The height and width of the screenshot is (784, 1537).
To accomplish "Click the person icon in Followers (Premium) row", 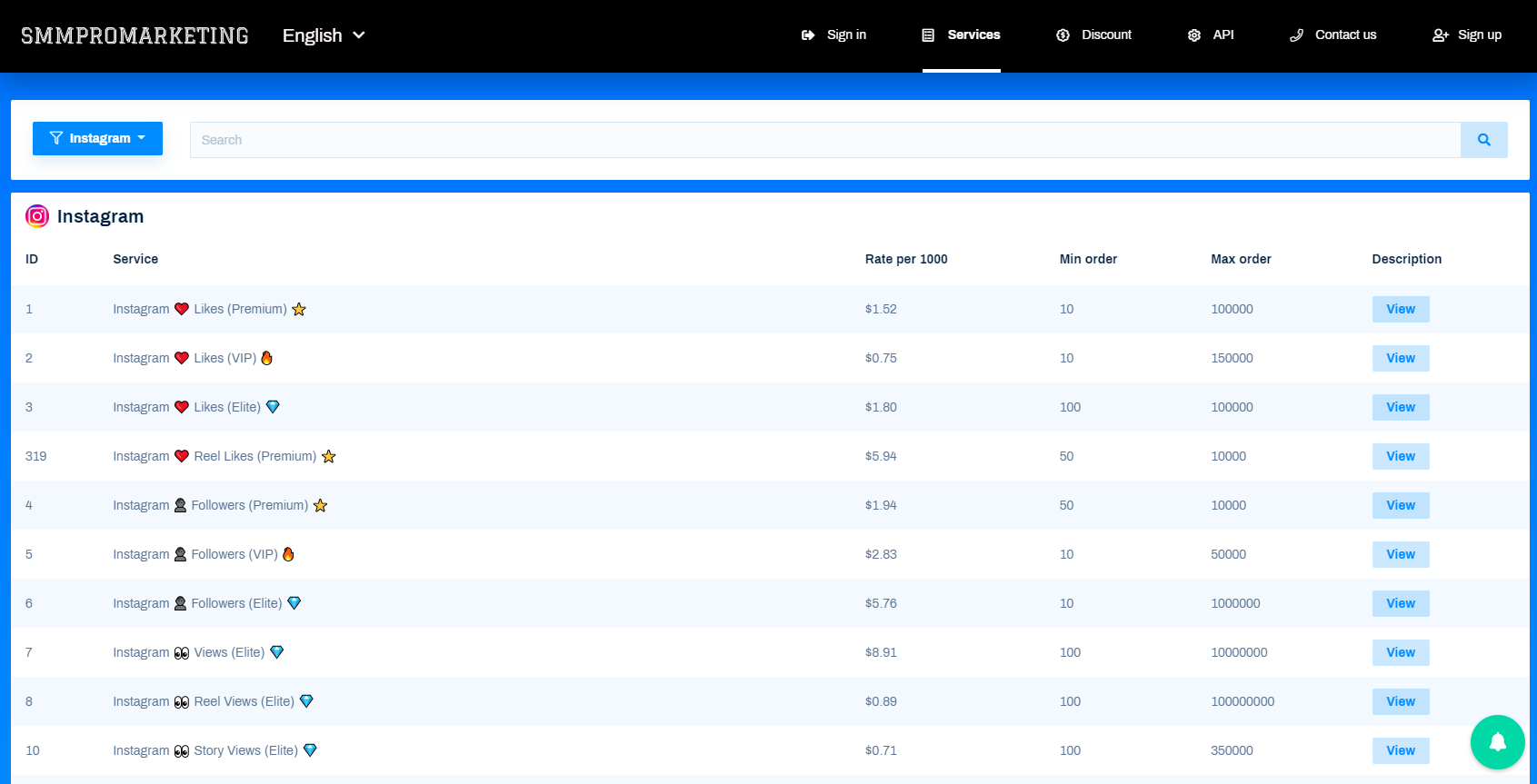I will (180, 505).
